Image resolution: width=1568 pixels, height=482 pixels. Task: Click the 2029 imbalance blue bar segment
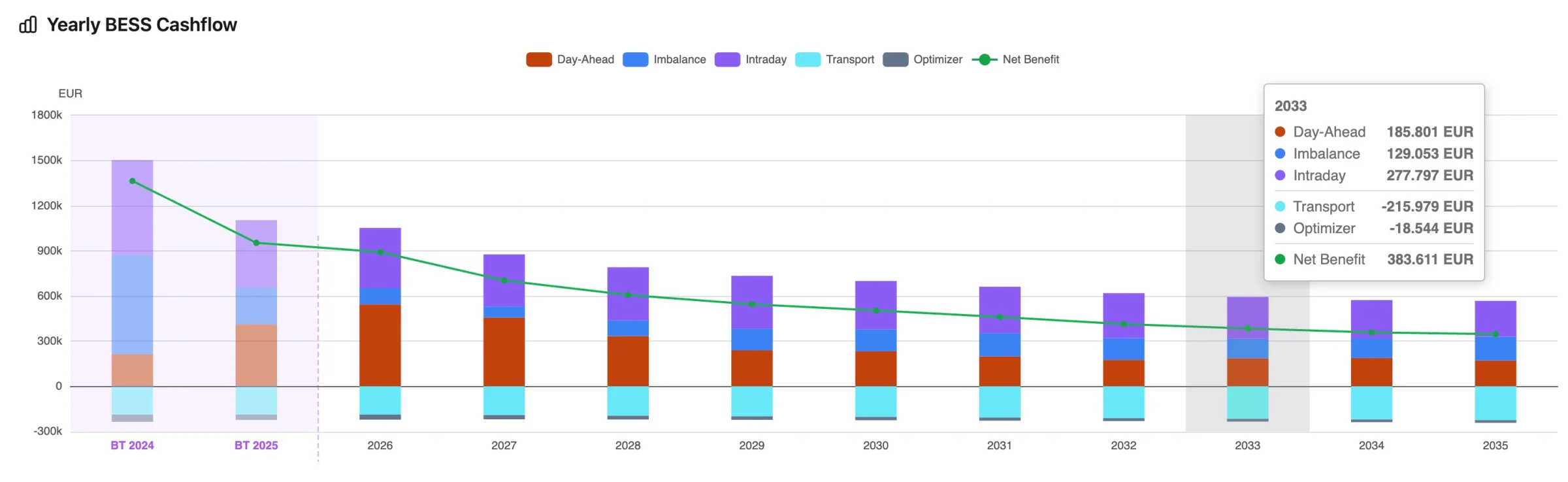(752, 340)
